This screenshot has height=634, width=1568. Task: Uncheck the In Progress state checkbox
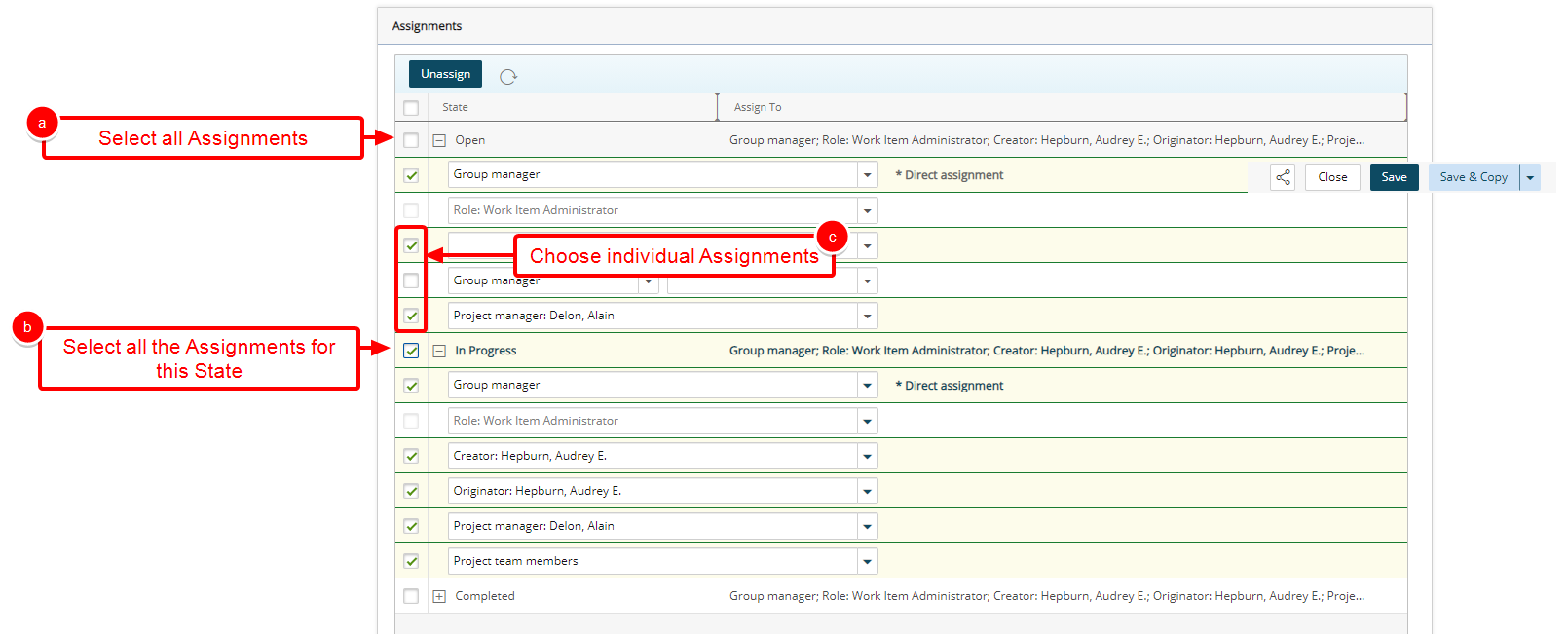pos(411,351)
